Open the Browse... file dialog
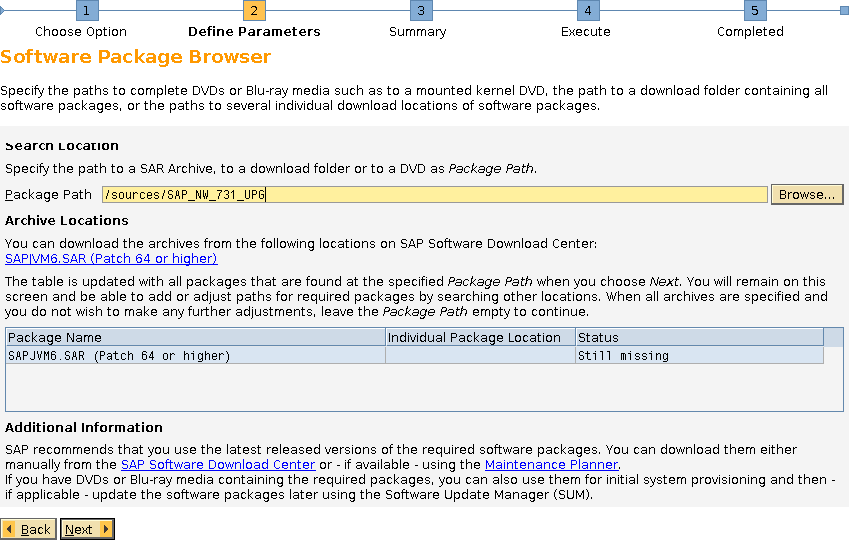The width and height of the screenshot is (849, 540). [x=807, y=194]
